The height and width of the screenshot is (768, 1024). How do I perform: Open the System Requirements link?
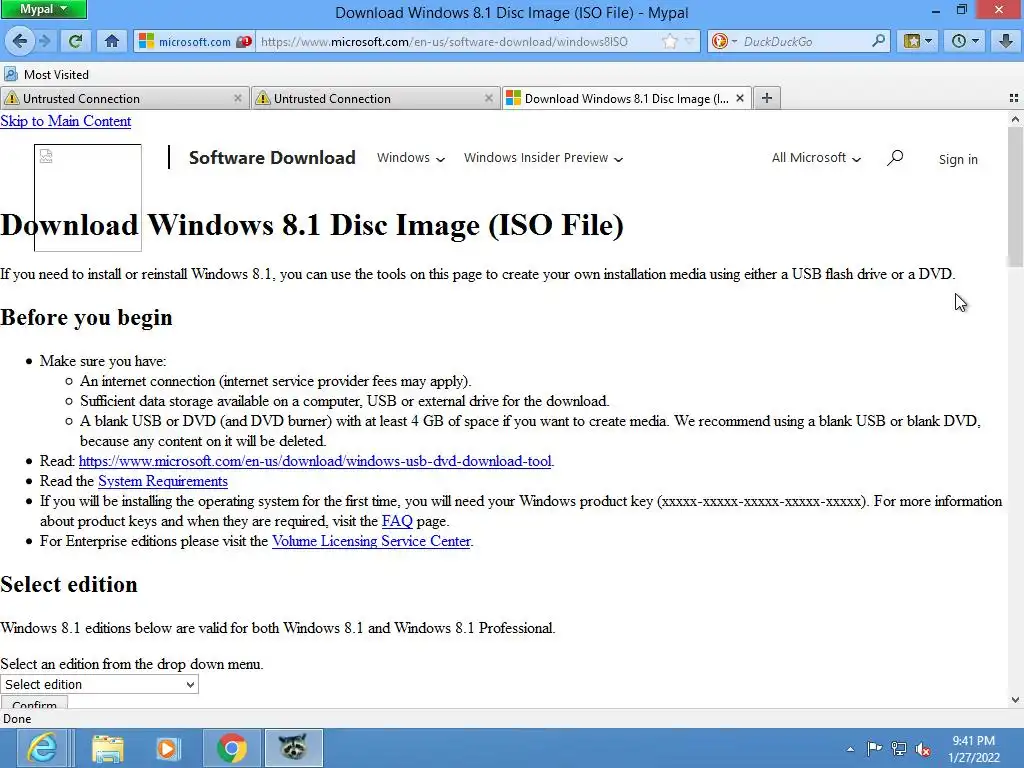[163, 481]
